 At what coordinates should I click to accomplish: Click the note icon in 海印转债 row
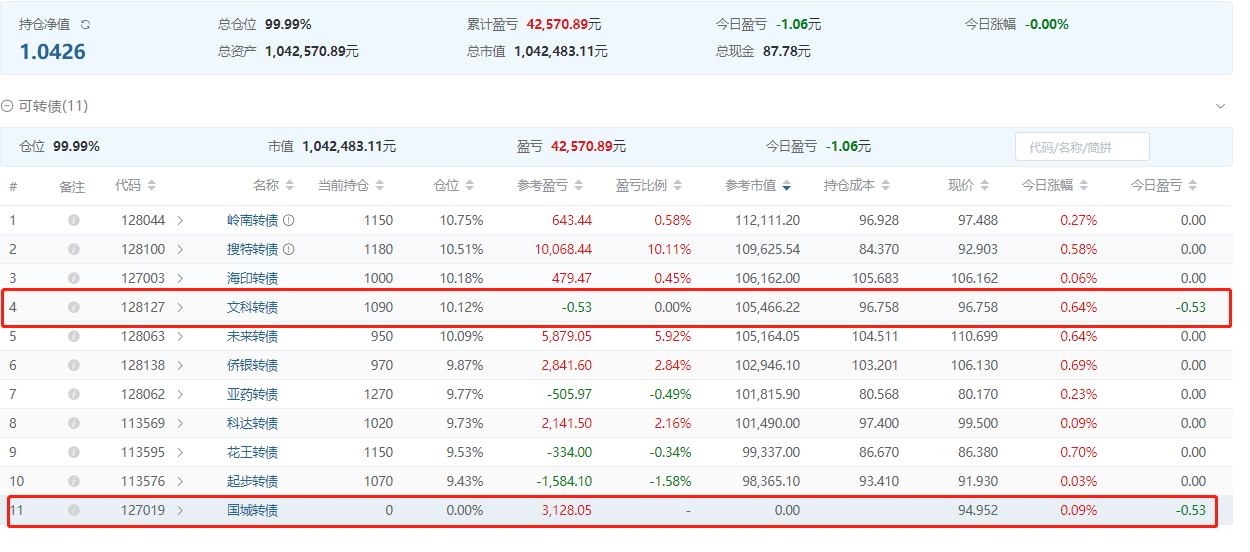pyautogui.click(x=73, y=278)
